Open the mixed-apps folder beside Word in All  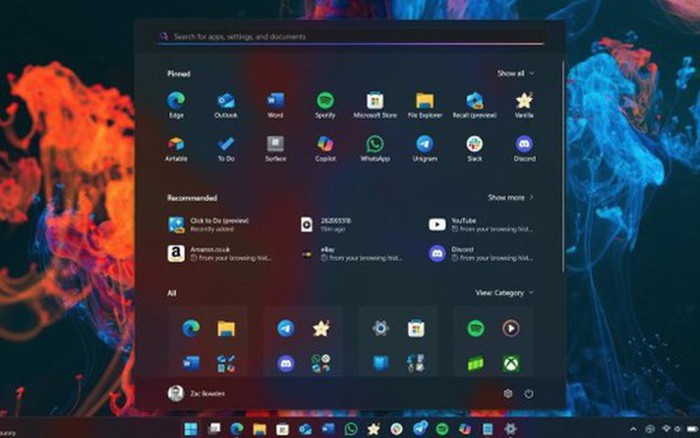[226, 364]
